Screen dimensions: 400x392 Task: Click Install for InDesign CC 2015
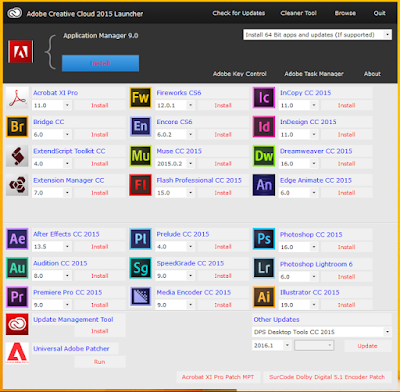coord(346,135)
